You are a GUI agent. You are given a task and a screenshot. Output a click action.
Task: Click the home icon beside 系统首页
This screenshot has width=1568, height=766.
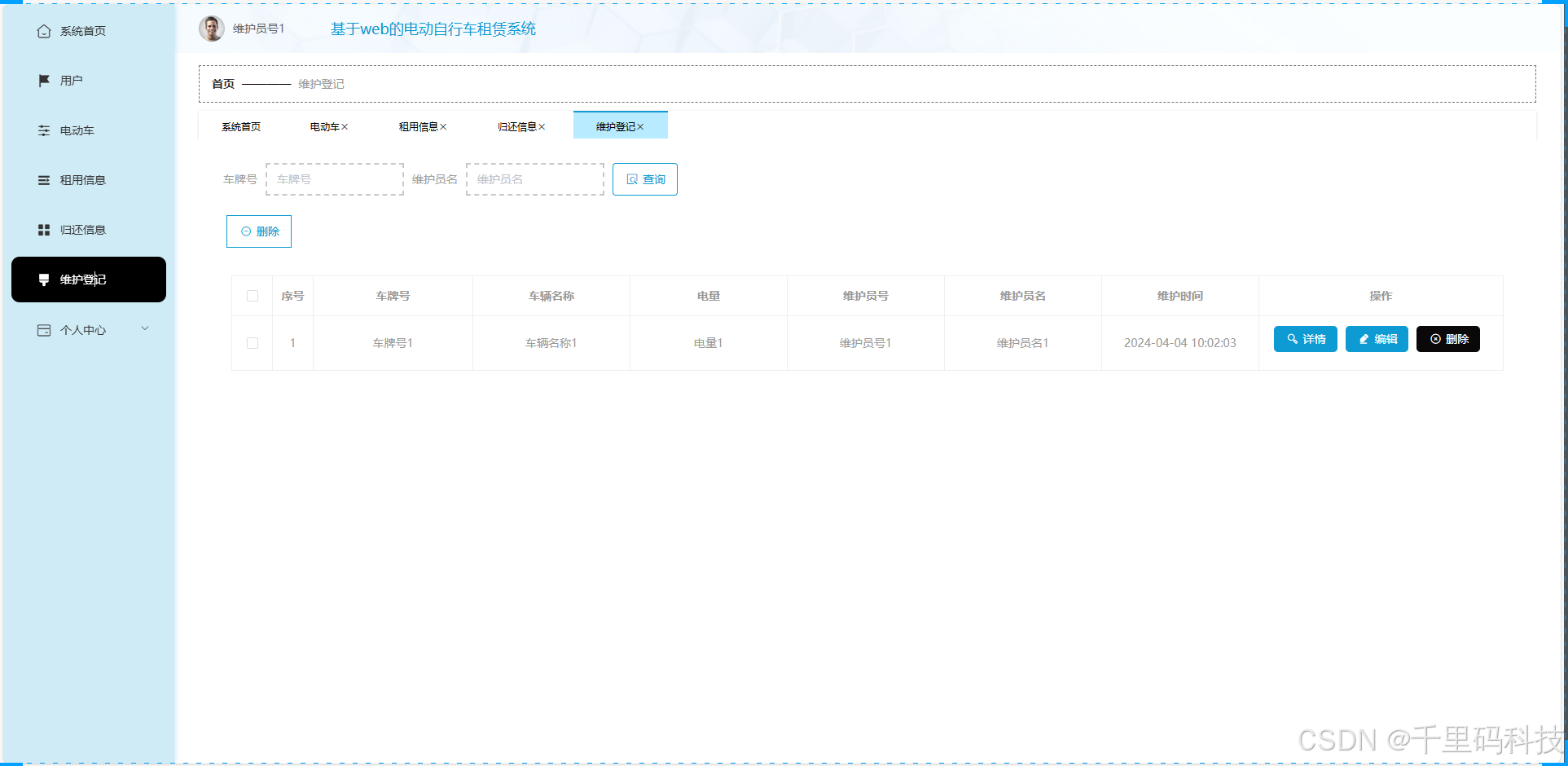[44, 31]
